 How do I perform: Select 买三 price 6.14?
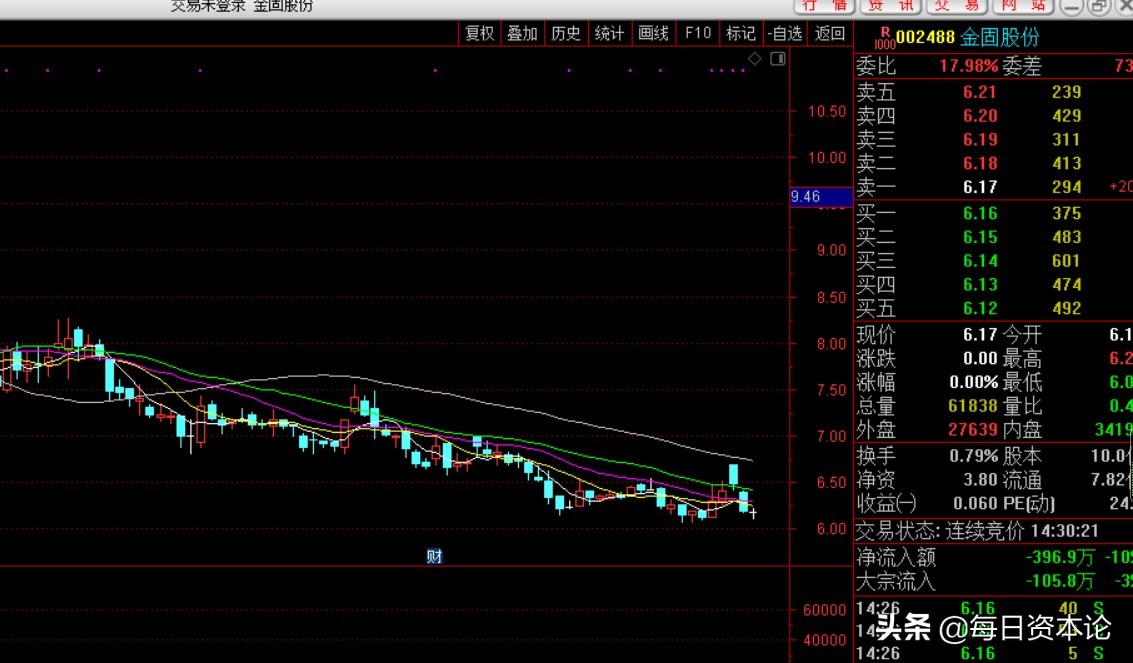(x=980, y=261)
